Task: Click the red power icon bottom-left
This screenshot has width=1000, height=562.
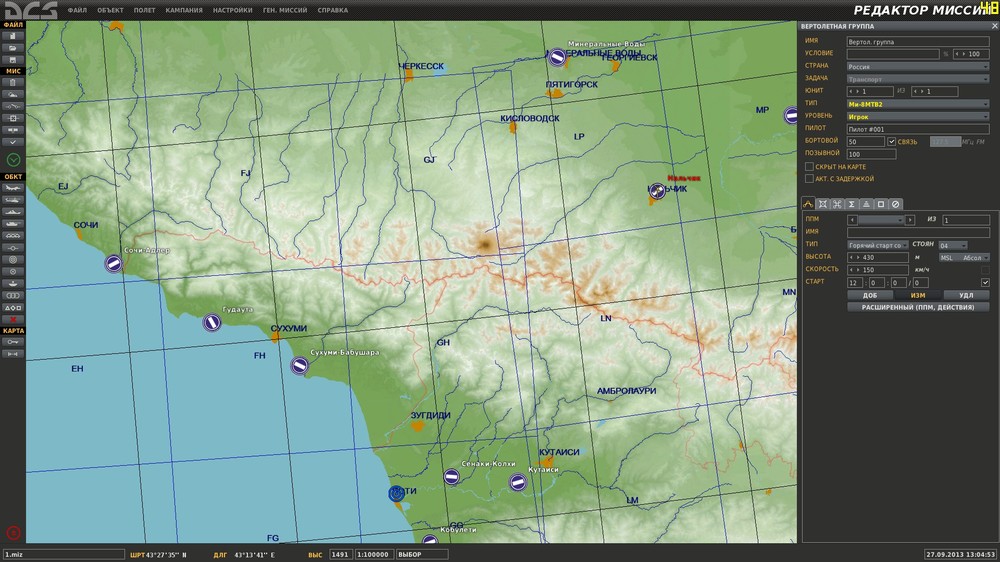Action: click(x=13, y=533)
